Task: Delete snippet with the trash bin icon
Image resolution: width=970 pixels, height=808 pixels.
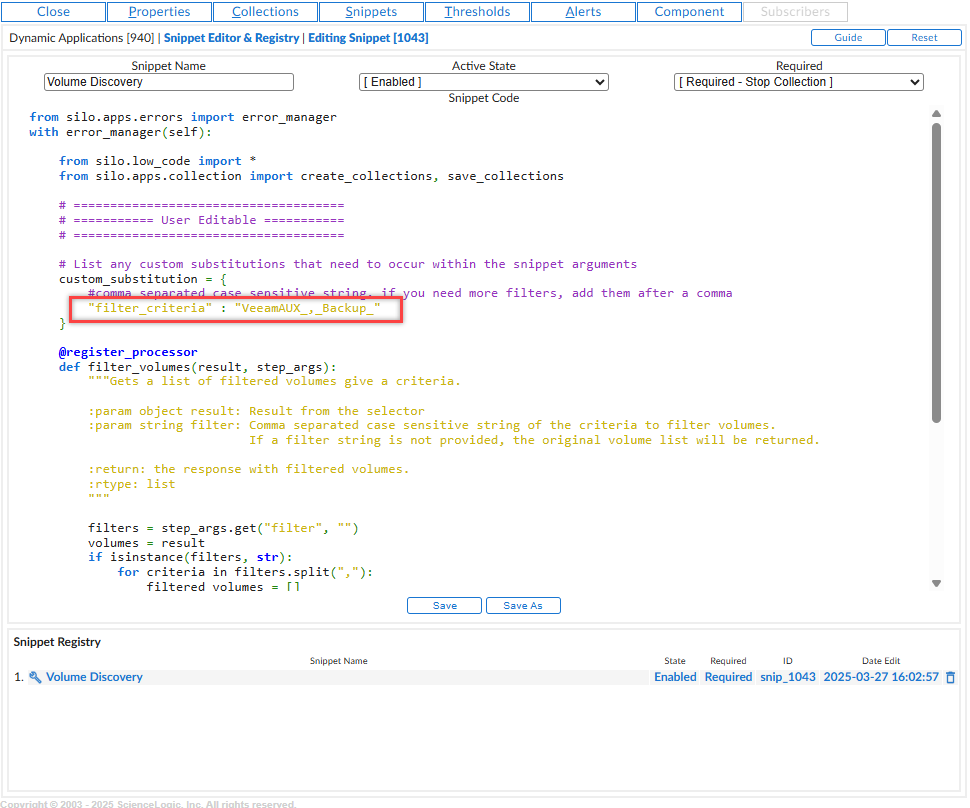Action: pos(951,677)
